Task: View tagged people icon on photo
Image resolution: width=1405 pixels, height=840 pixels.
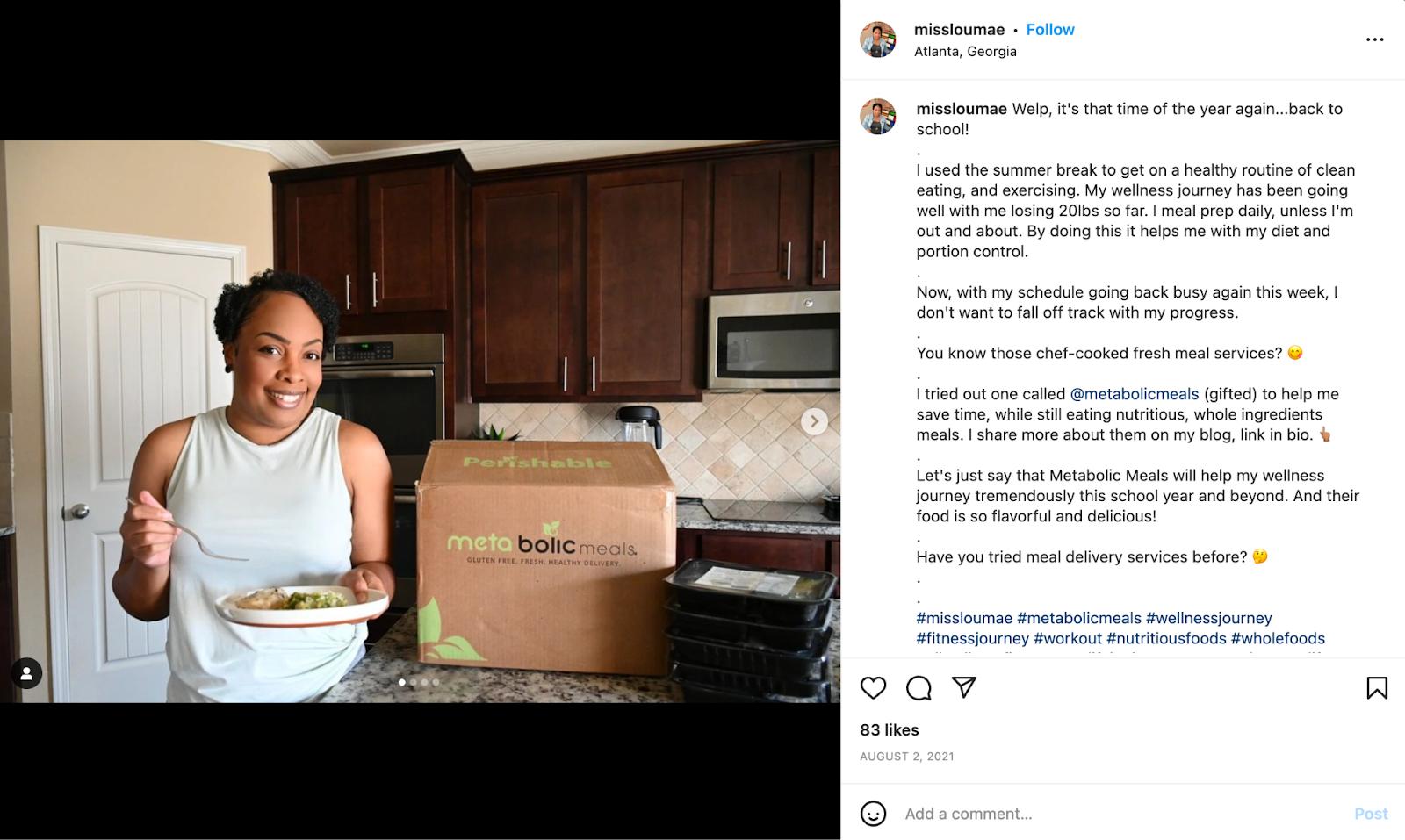Action: tap(26, 673)
